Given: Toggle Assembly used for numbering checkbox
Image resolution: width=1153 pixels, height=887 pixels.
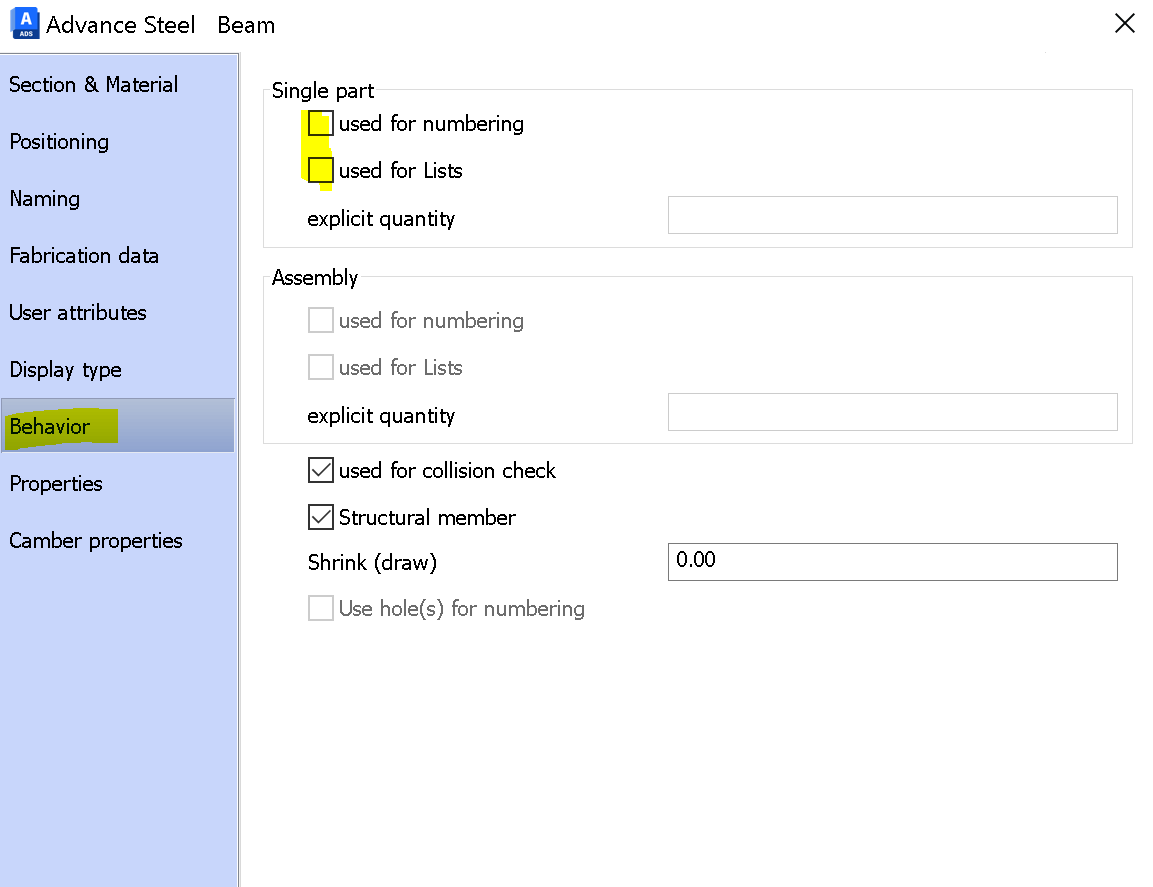Looking at the screenshot, I should click(321, 321).
